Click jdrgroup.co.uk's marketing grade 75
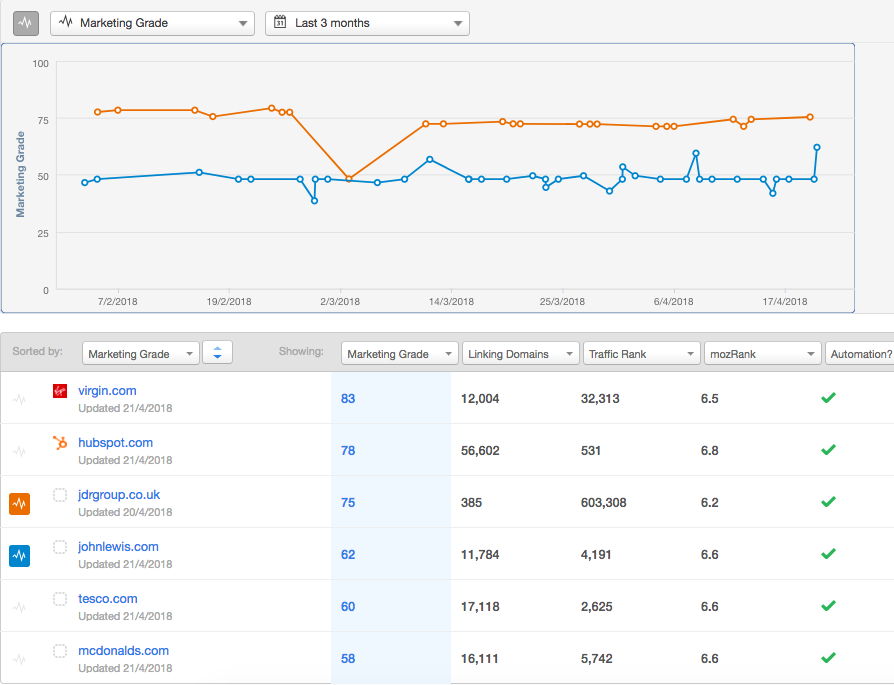Screen dimensions: 894x685 coord(348,502)
